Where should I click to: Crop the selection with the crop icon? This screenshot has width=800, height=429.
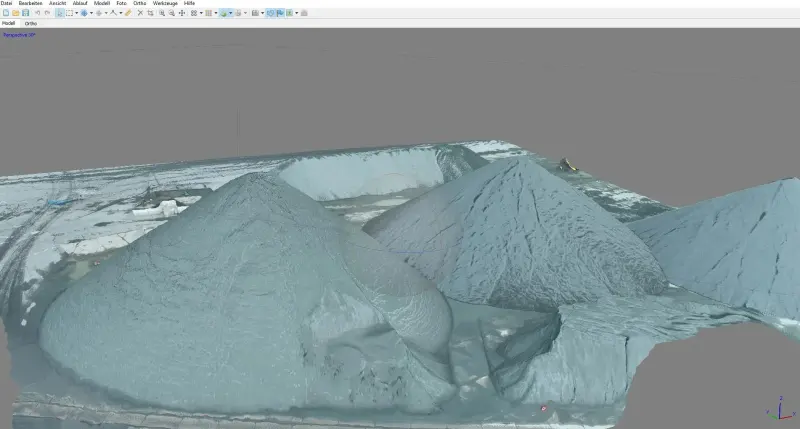[x=150, y=13]
